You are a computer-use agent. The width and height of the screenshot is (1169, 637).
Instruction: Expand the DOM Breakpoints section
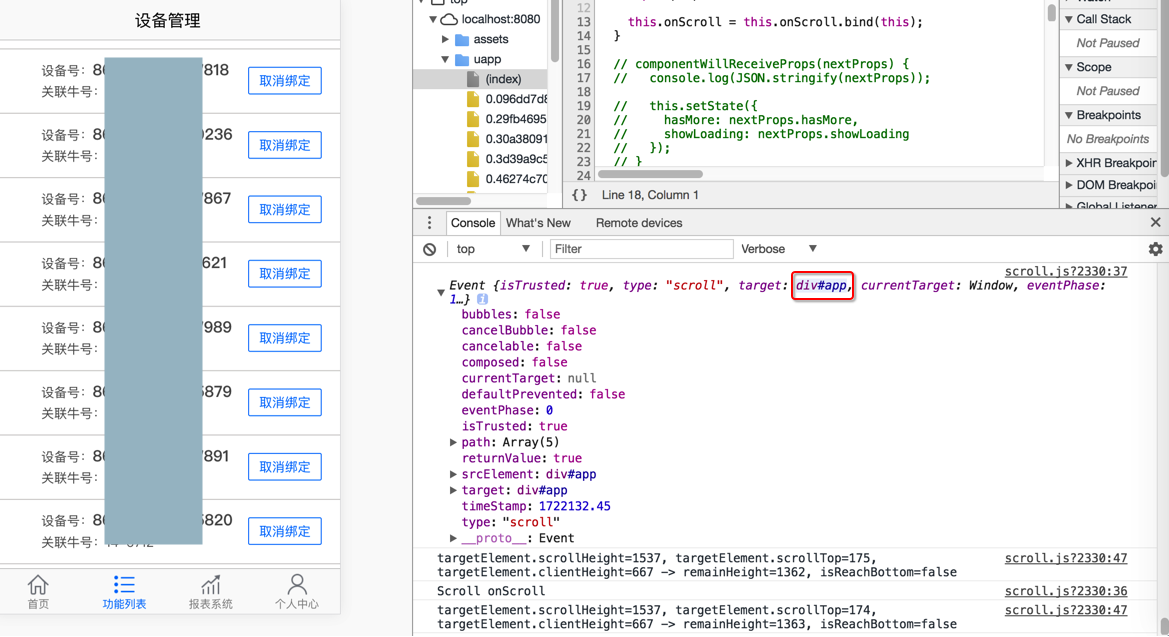[x=1069, y=185]
